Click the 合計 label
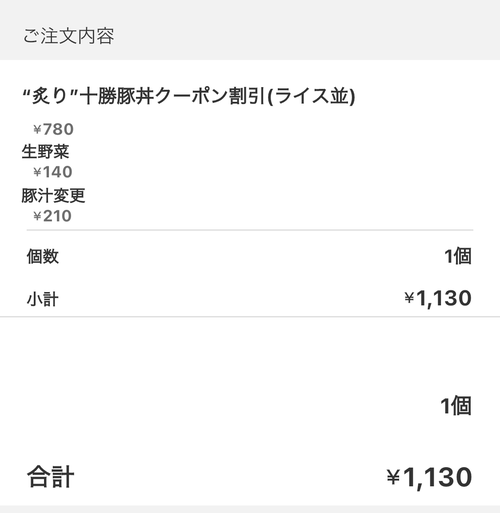Screen dimensions: 500x513 [50, 477]
